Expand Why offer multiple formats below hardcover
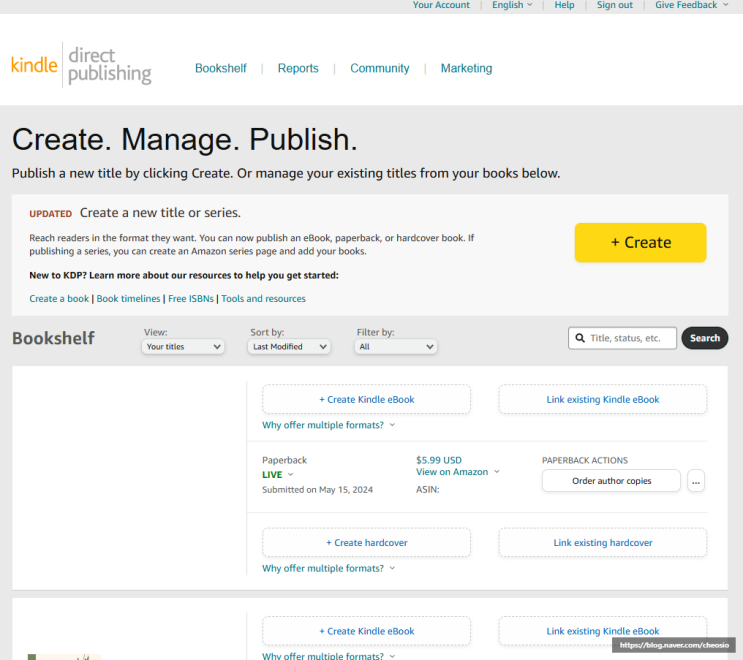The width and height of the screenshot is (743, 660). click(x=328, y=568)
